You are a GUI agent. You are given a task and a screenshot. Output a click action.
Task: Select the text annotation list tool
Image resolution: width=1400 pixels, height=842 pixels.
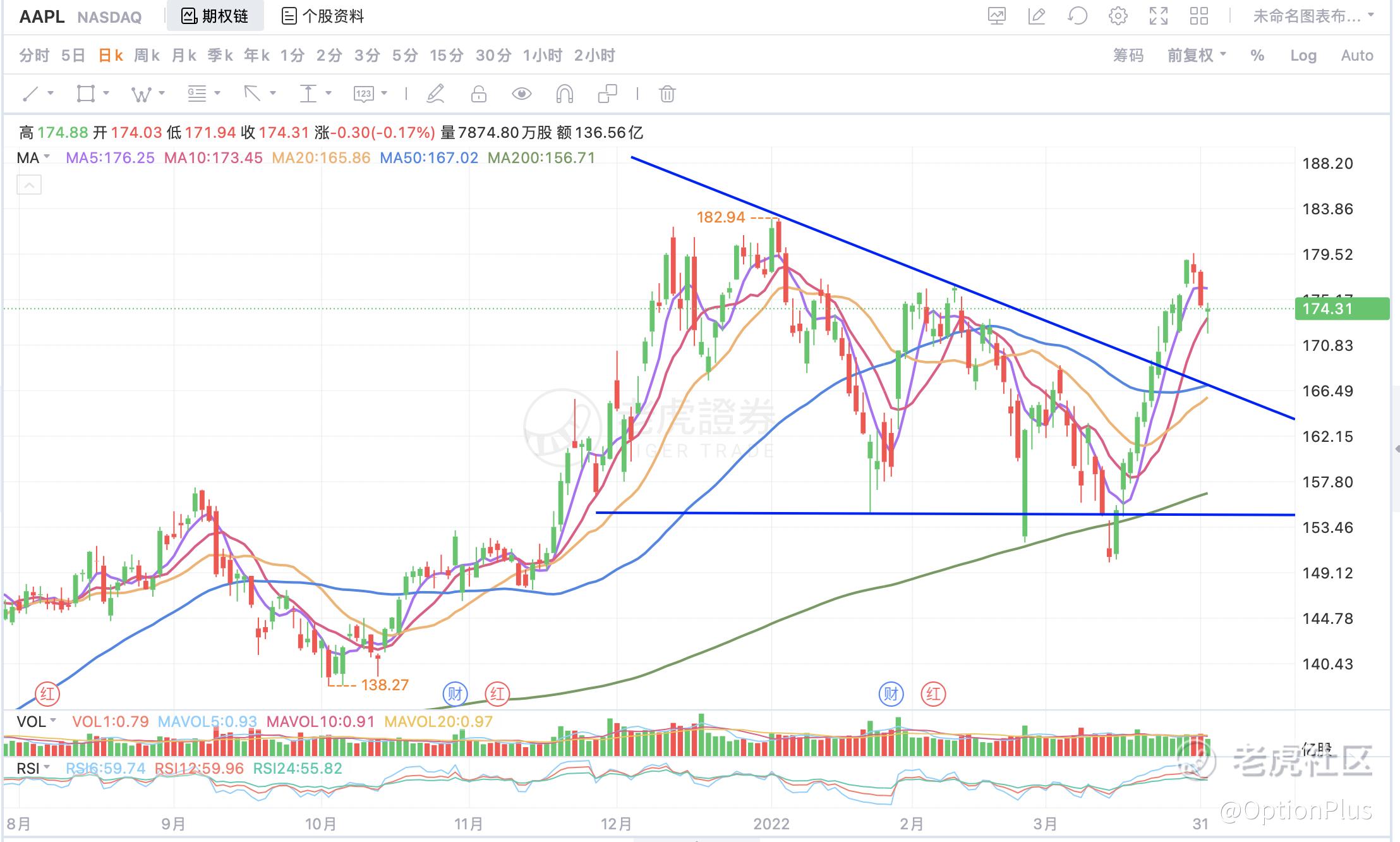point(196,94)
